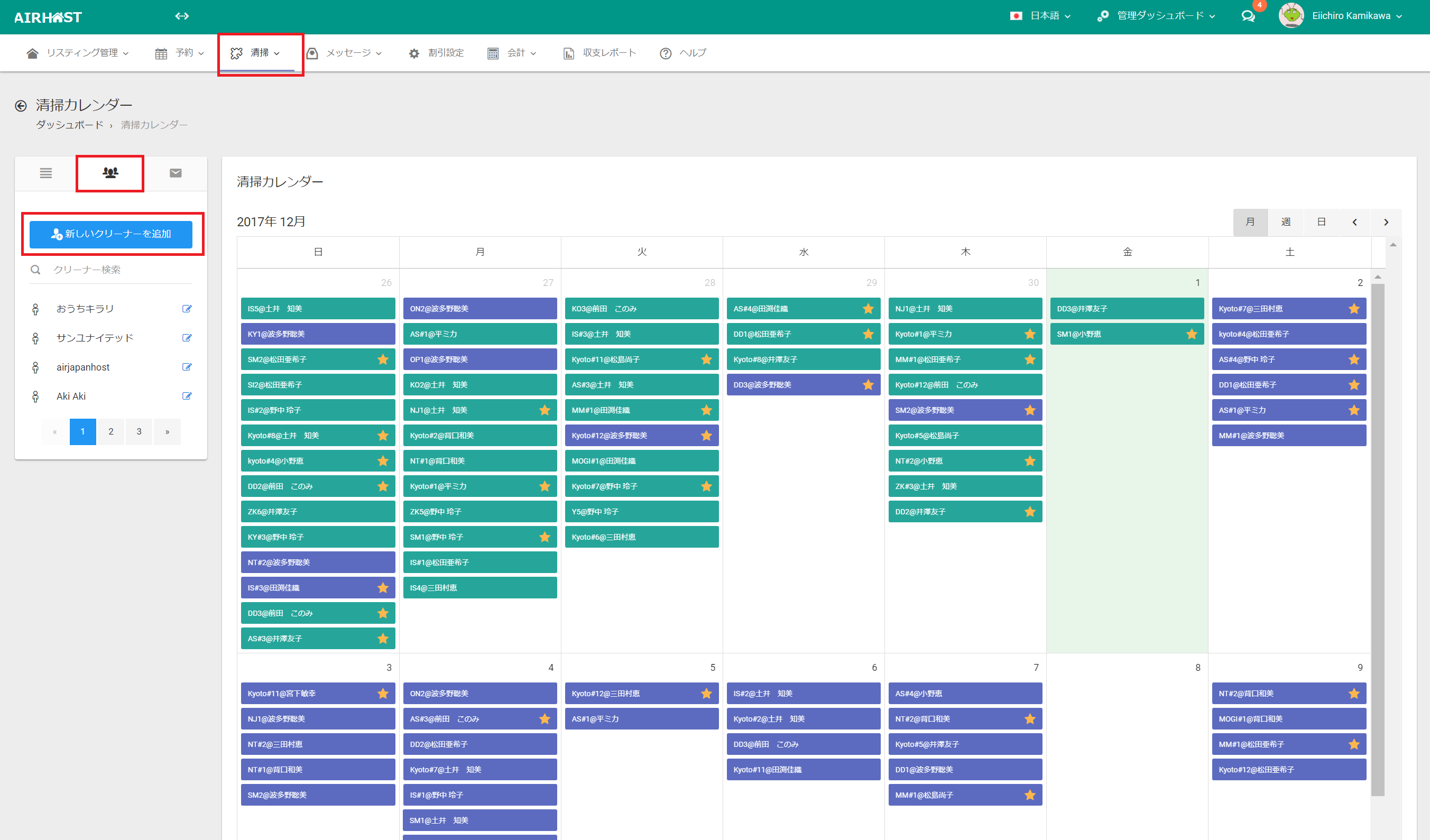Switch calendar to 週 view
Viewport: 1430px width, 840px height.
1285,223
